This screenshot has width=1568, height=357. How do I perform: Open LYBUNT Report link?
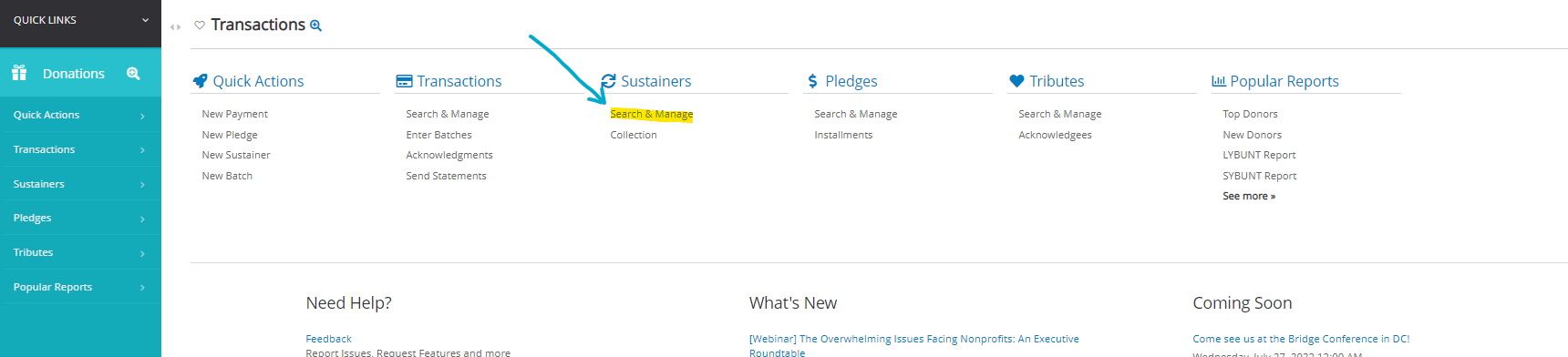(1259, 155)
